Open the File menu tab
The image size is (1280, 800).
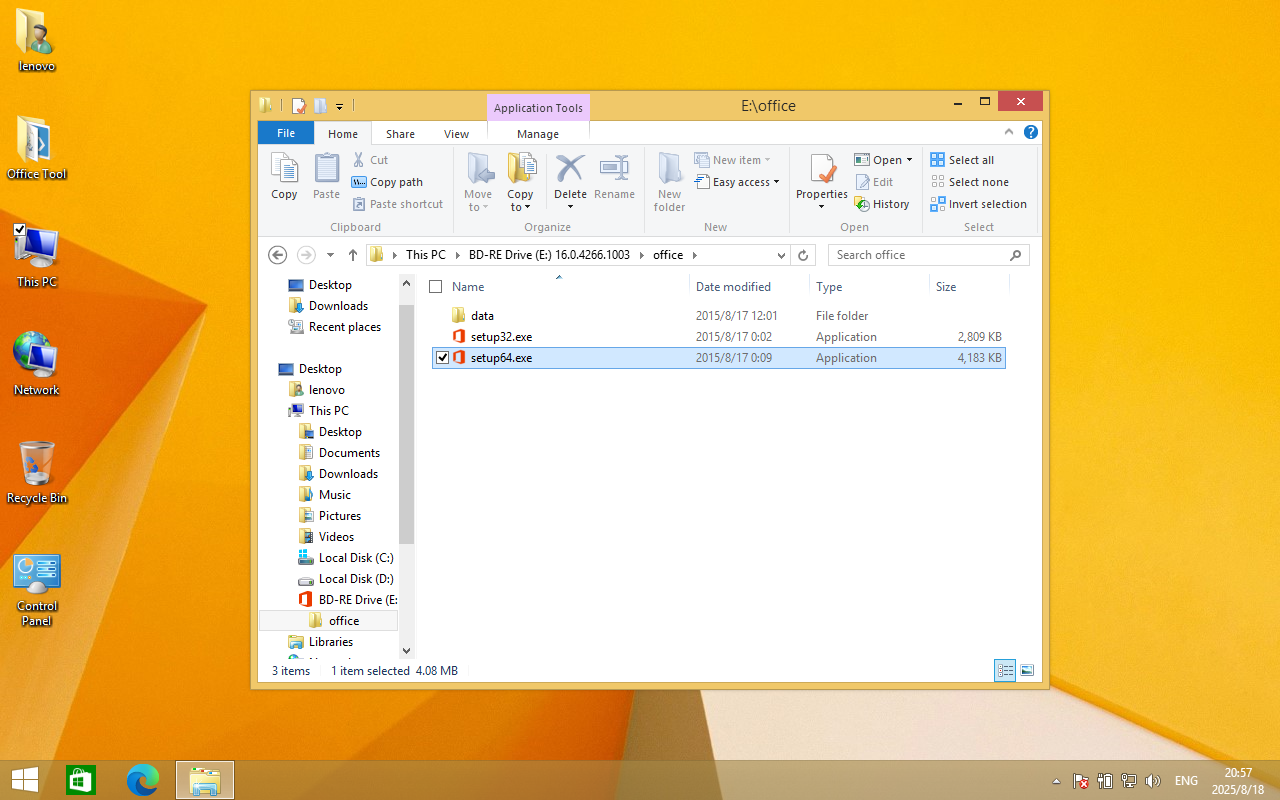(x=286, y=133)
